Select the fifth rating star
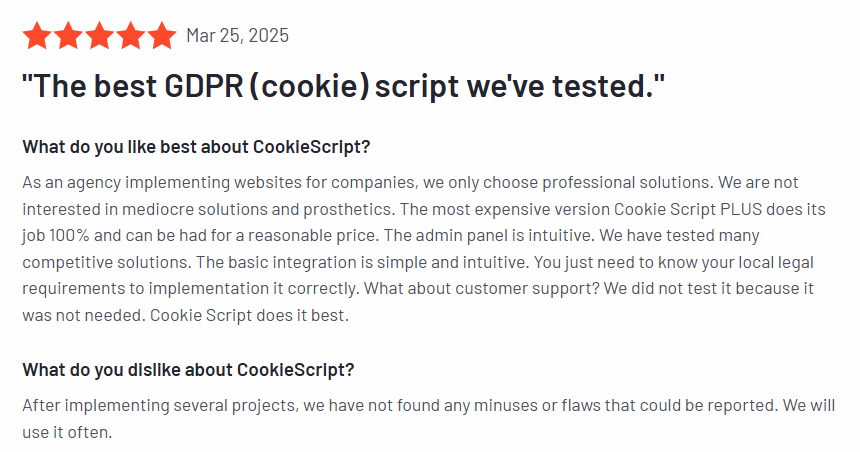Screen dimensions: 860x452 [161, 36]
